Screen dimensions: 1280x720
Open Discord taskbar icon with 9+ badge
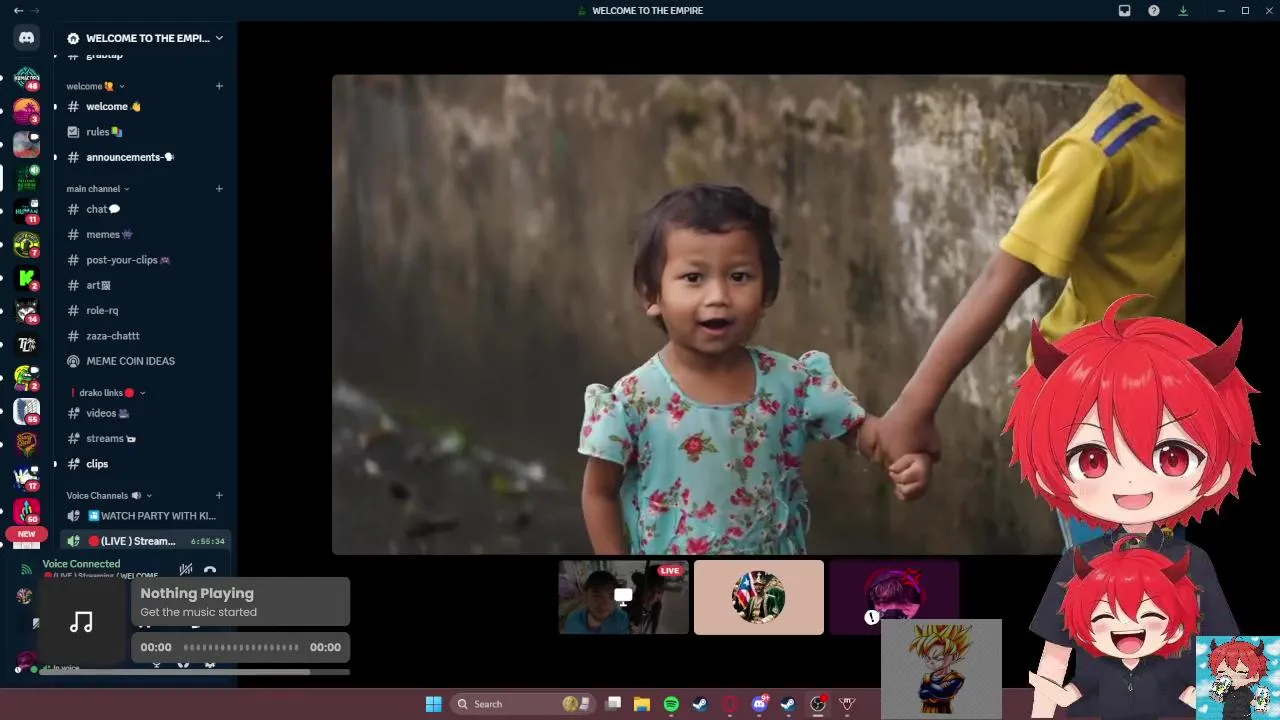coord(759,704)
